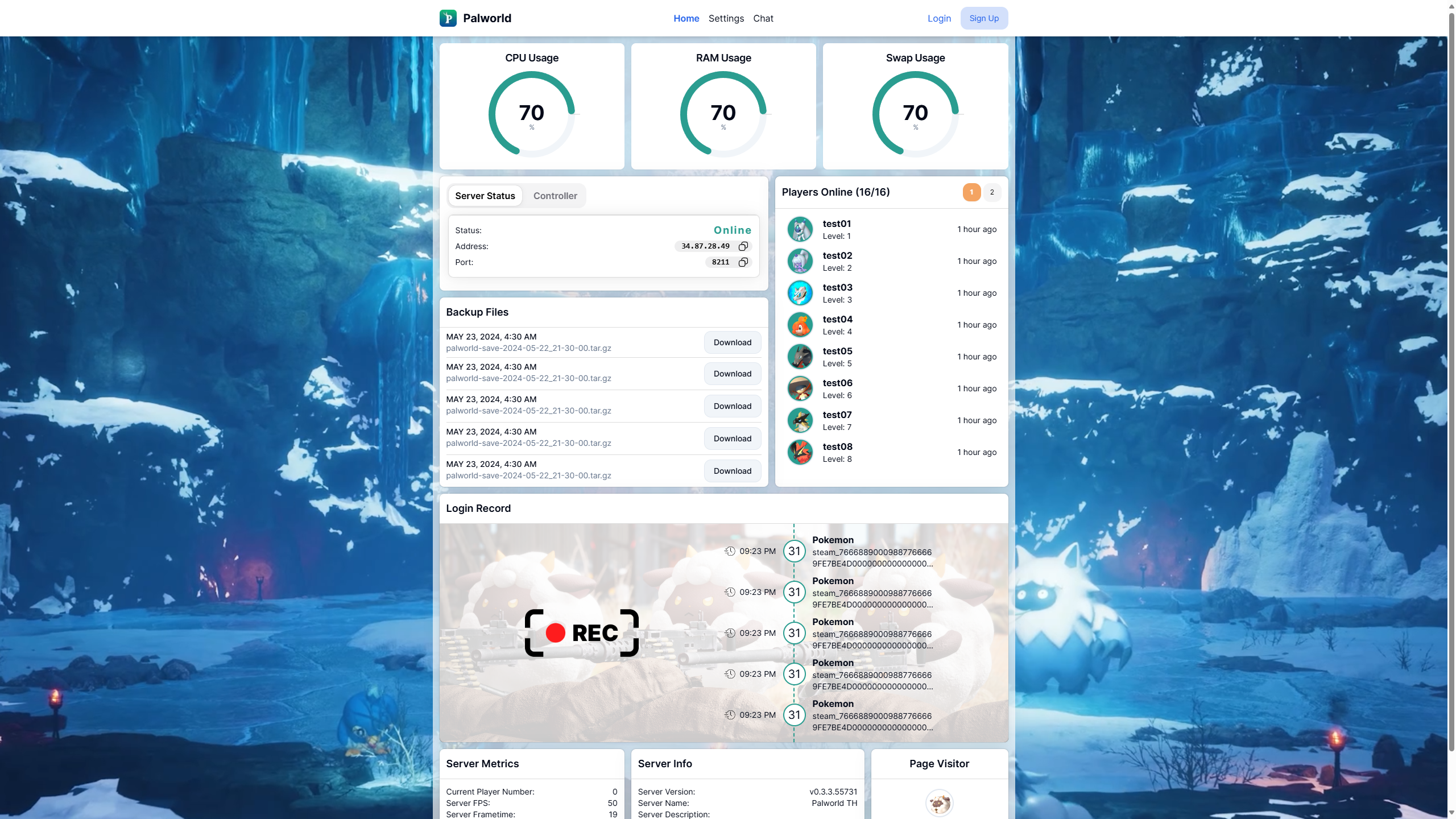Click test08 red bird avatar

pos(800,452)
